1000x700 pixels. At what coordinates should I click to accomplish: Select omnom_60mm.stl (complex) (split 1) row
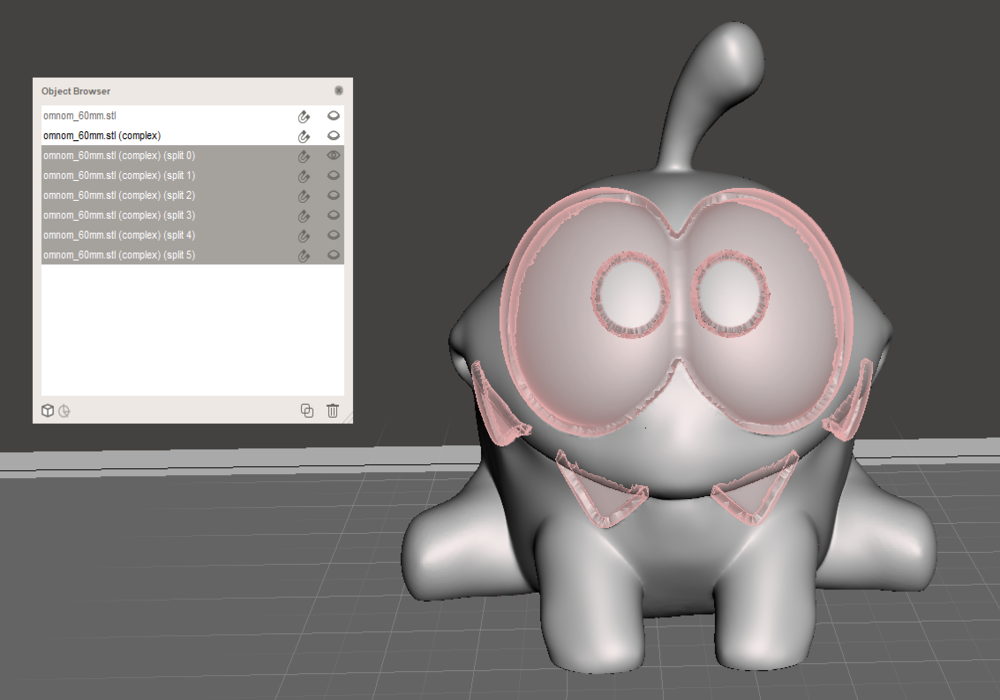tap(193, 175)
